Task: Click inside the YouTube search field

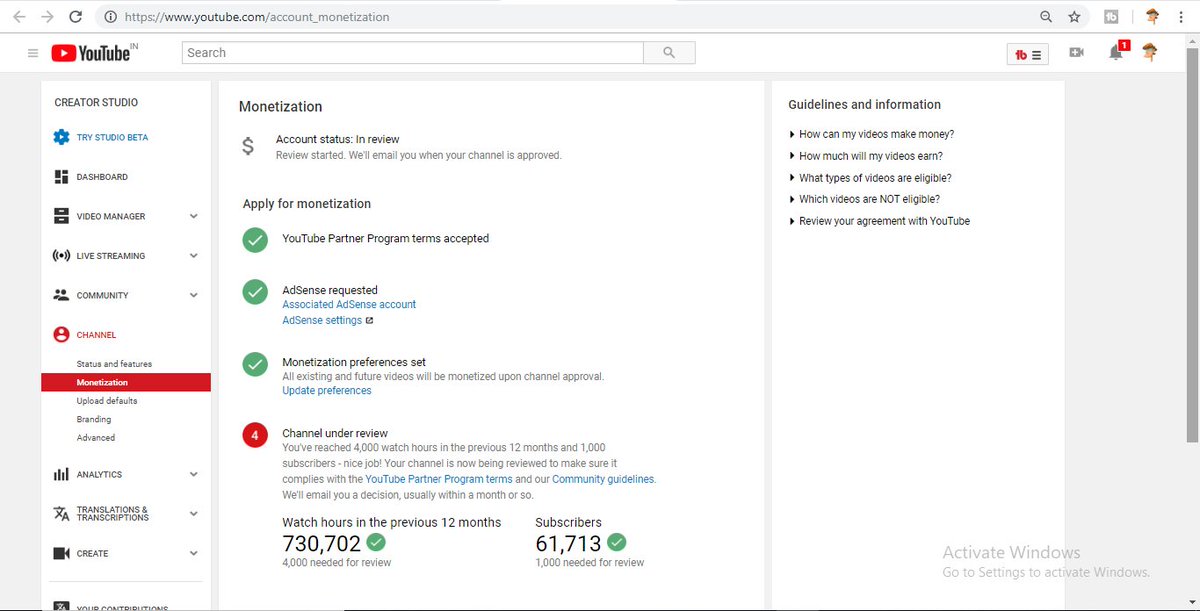Action: (412, 53)
